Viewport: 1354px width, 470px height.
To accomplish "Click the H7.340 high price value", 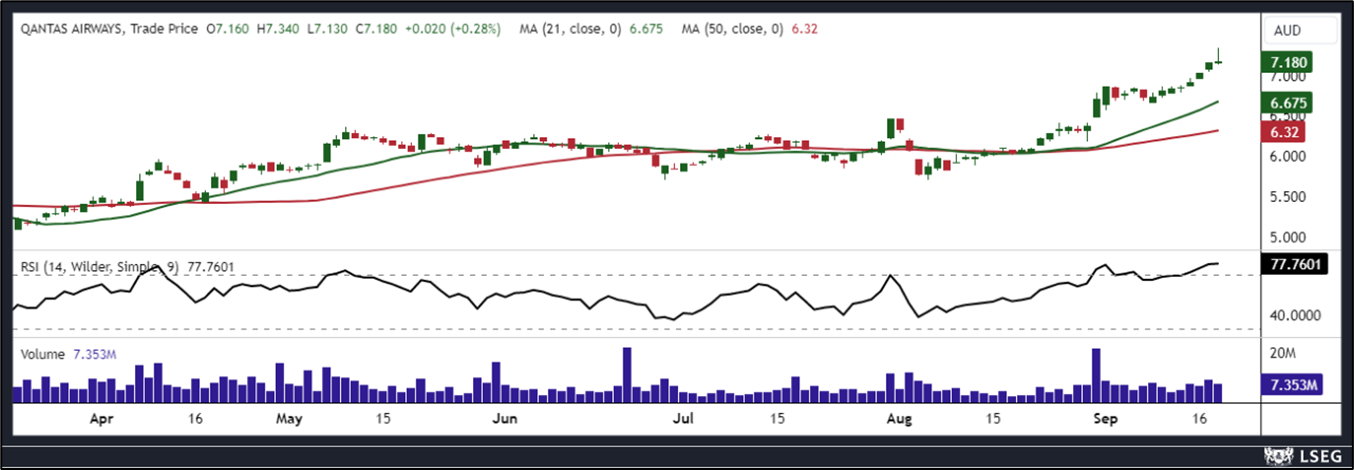I will [x=280, y=30].
